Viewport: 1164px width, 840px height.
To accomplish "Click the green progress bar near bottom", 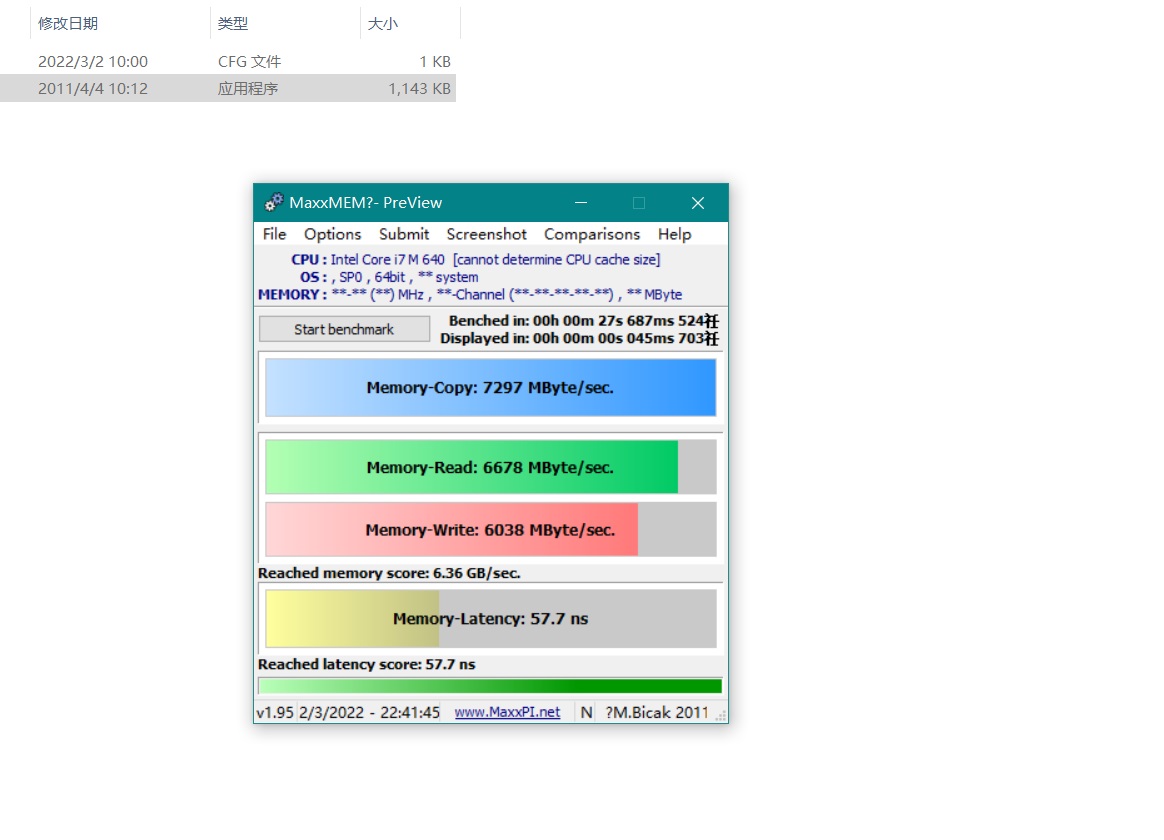I will pyautogui.click(x=490, y=685).
